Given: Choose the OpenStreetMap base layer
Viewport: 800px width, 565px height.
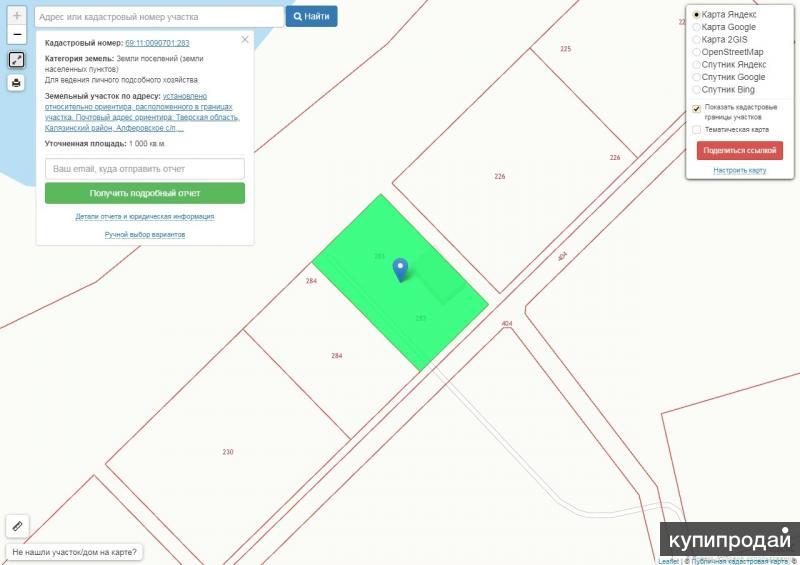Looking at the screenshot, I should point(697,52).
